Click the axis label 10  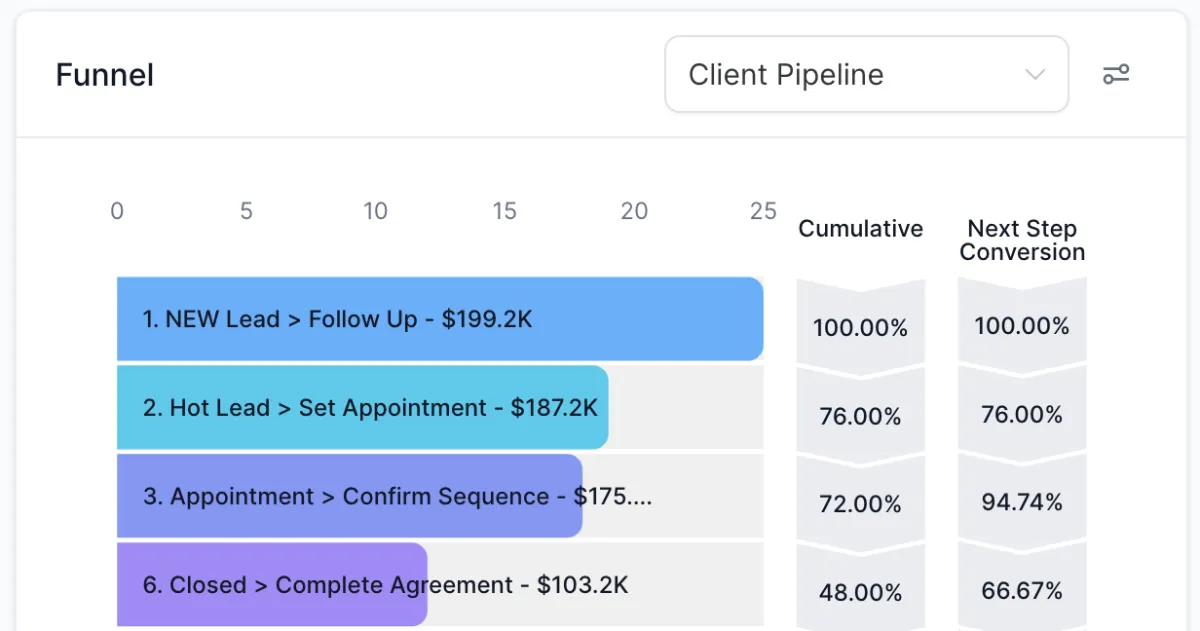375,211
